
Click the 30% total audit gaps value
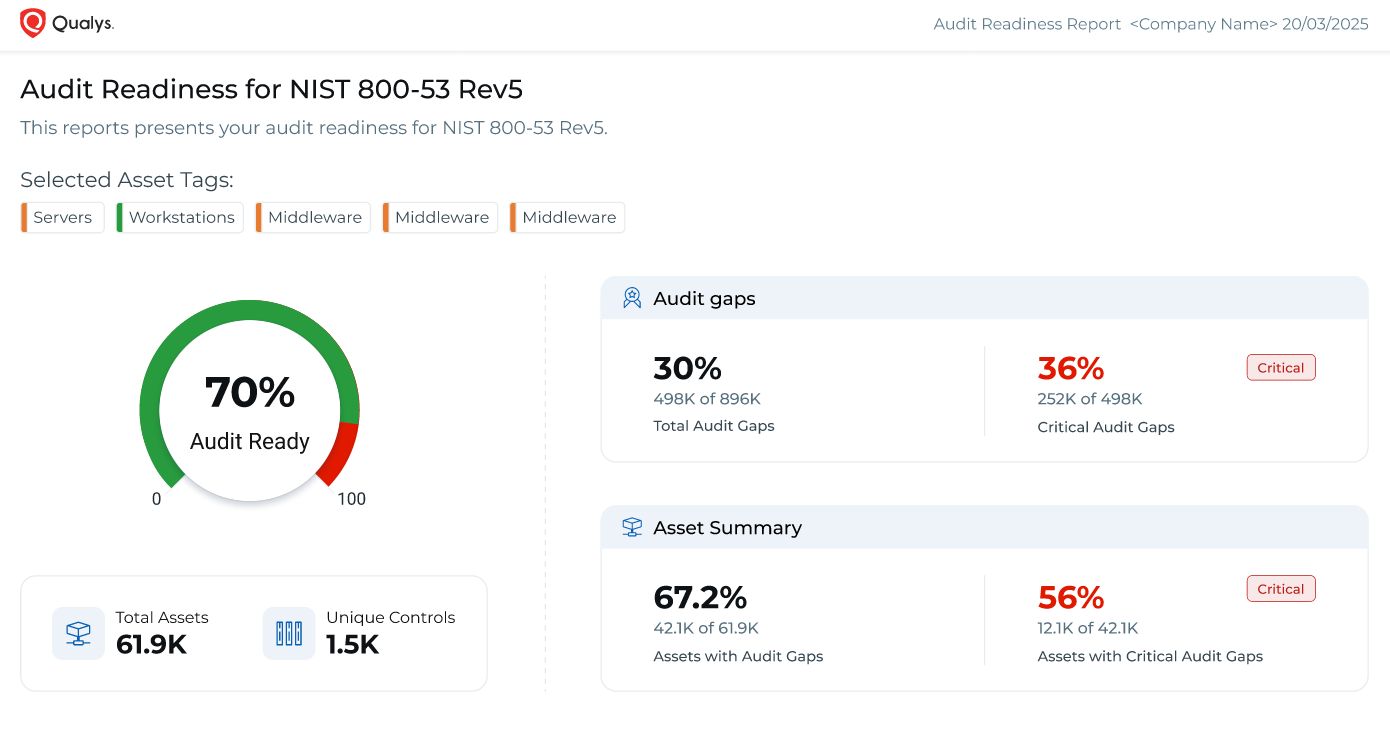[687, 369]
